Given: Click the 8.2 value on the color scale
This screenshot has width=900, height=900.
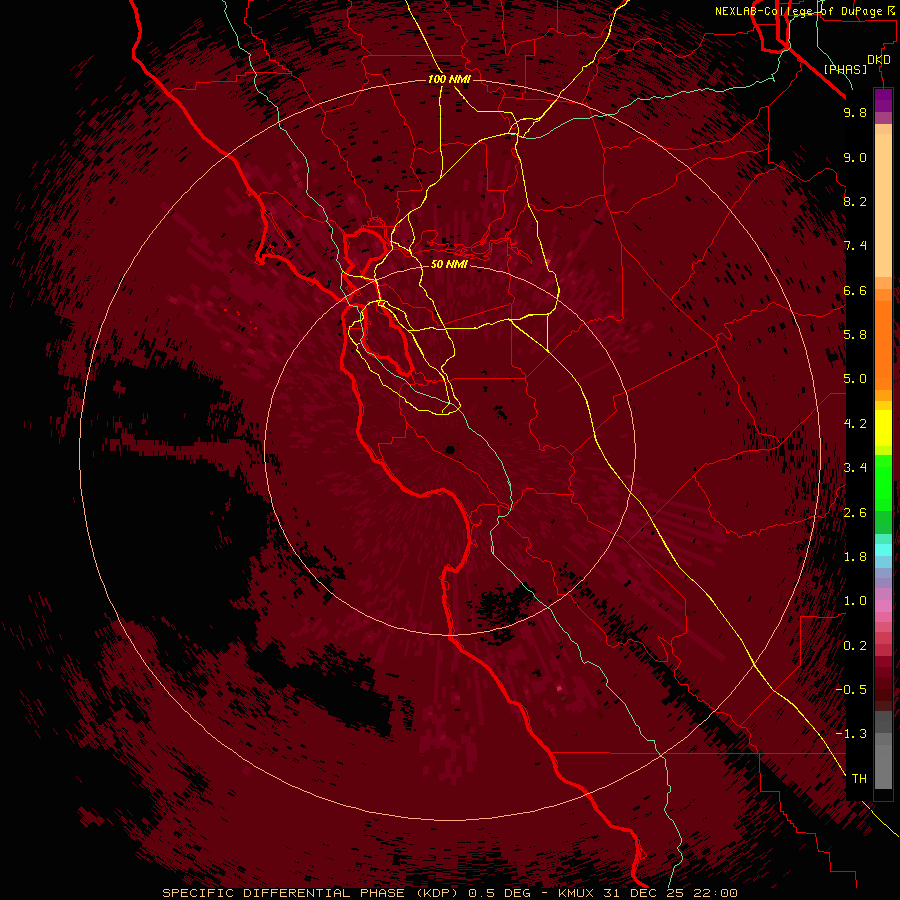Looking at the screenshot, I should [855, 201].
